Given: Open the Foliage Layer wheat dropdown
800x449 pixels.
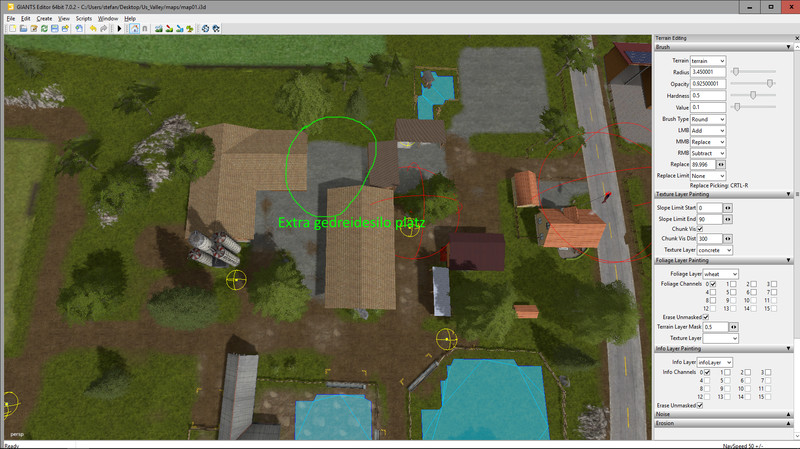Looking at the screenshot, I should pos(719,273).
